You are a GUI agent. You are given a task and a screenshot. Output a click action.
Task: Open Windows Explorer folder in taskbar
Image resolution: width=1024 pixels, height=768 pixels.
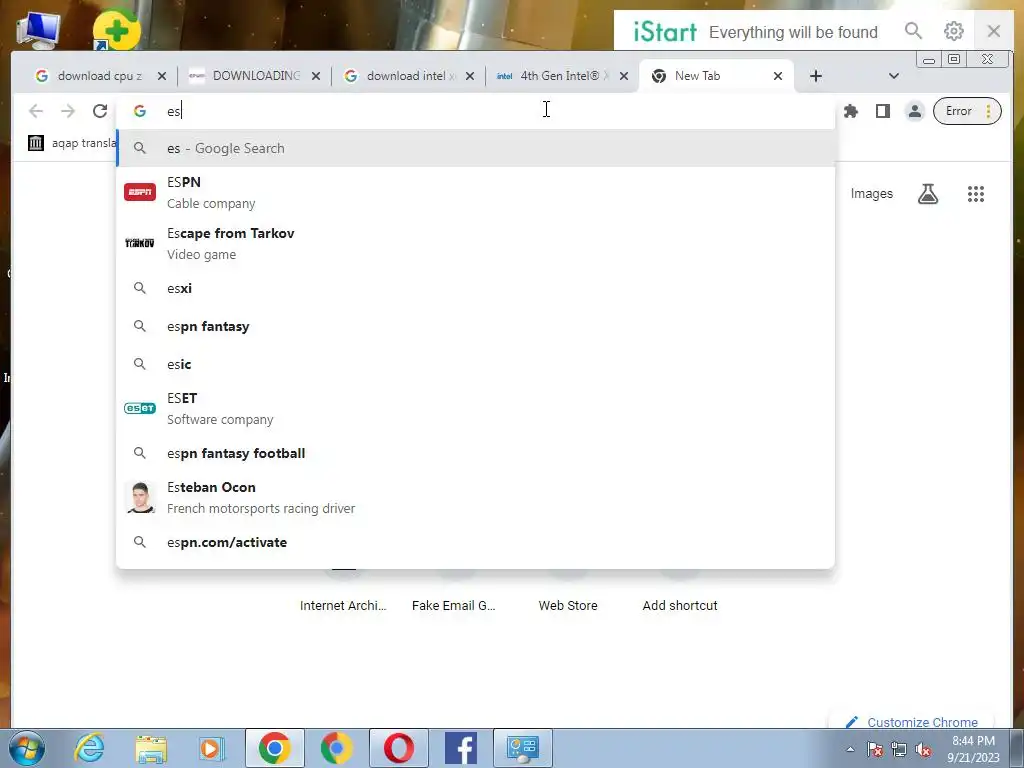click(x=151, y=748)
